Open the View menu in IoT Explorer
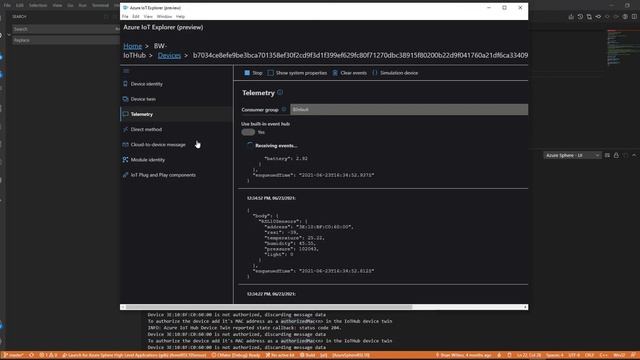 tap(148, 16)
